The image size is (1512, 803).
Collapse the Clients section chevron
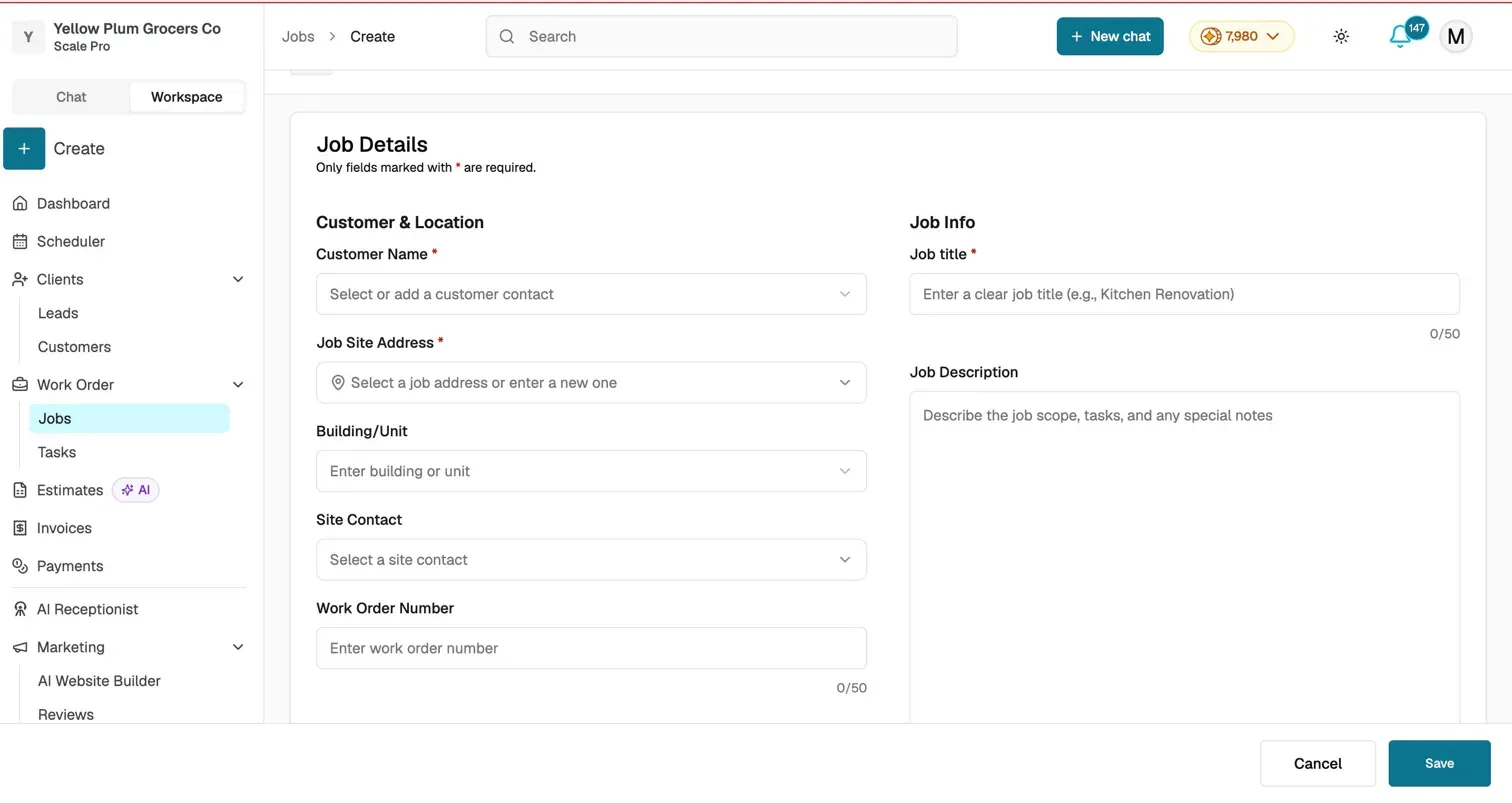click(x=238, y=280)
